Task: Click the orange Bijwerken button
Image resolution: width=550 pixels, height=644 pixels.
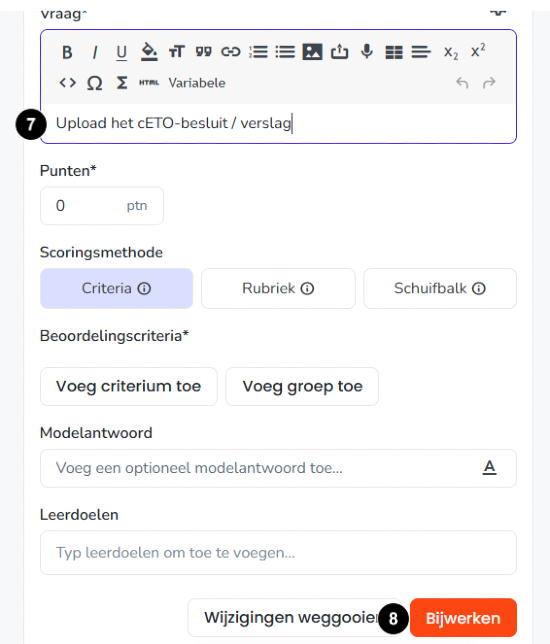Action: pyautogui.click(x=463, y=618)
